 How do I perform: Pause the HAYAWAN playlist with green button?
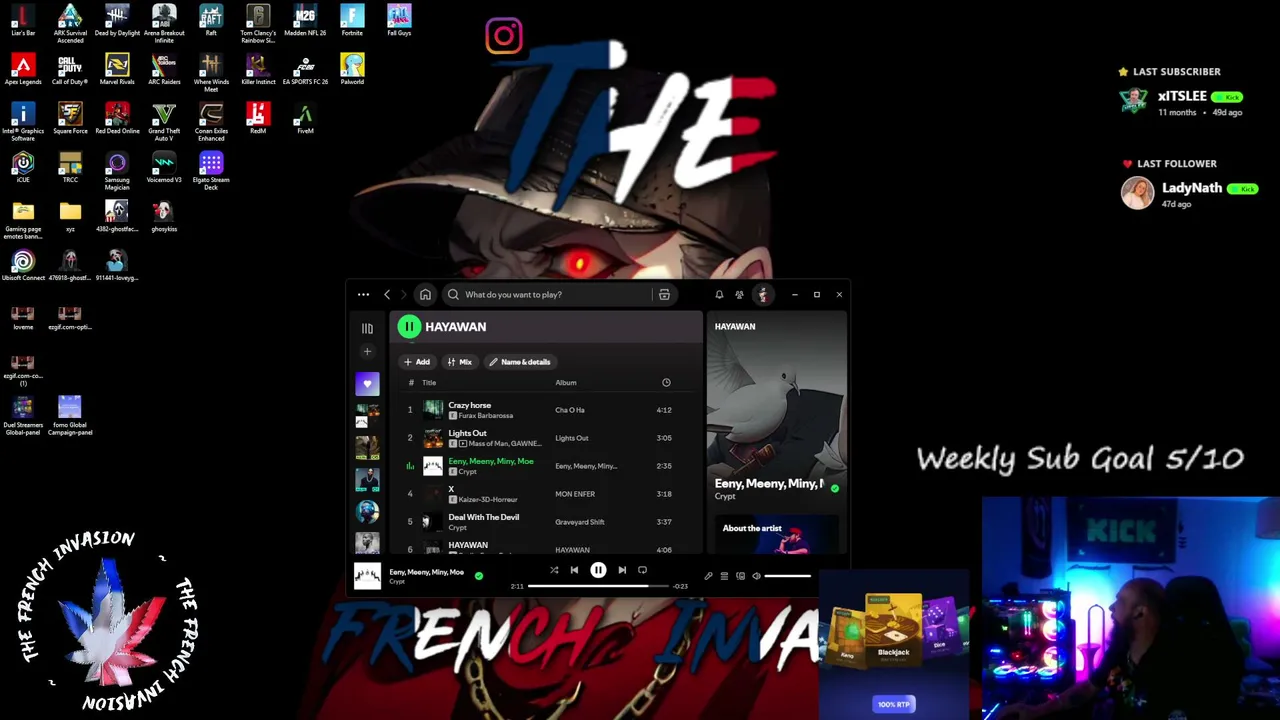tap(409, 327)
